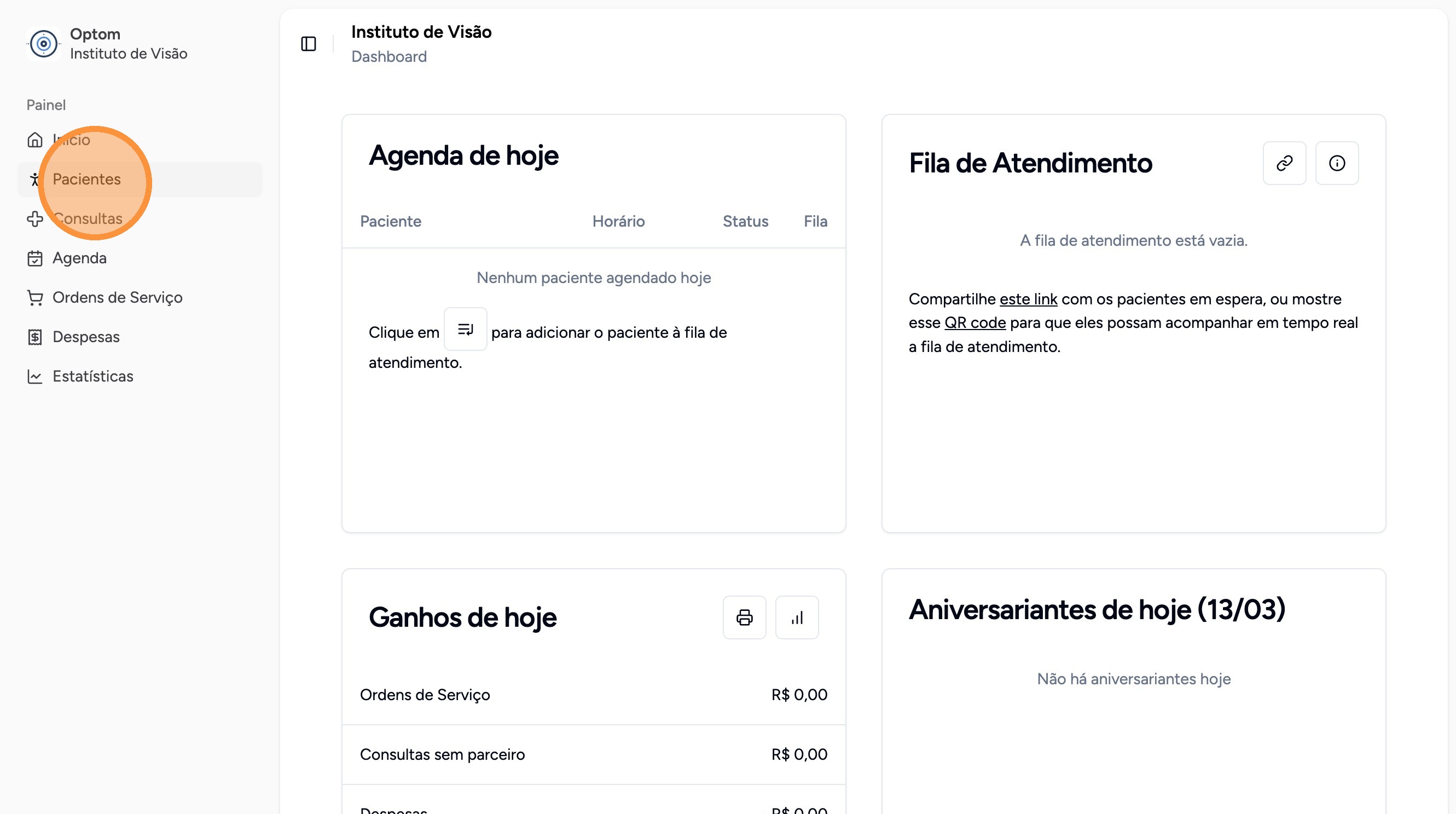Screen dimensions: 1456x814
Task: Go to Consultas page
Action: click(x=88, y=219)
